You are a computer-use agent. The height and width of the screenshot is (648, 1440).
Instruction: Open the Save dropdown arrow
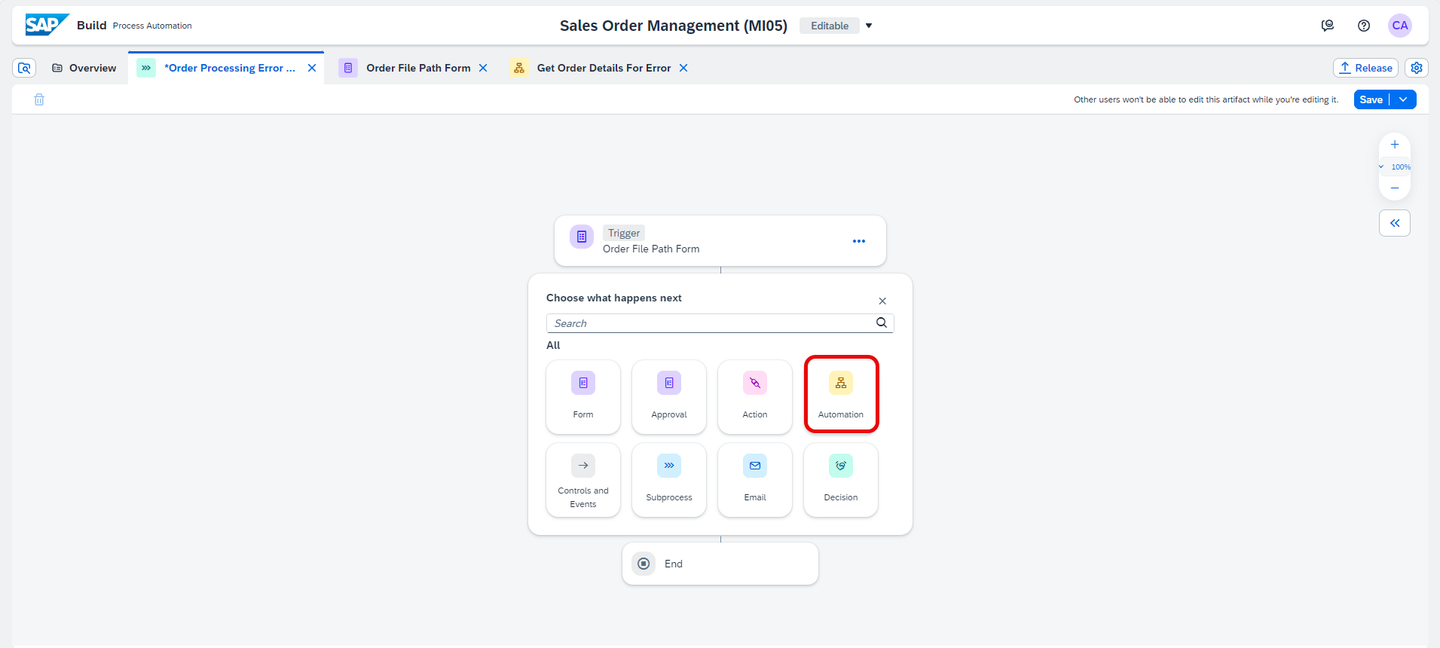click(x=1403, y=99)
